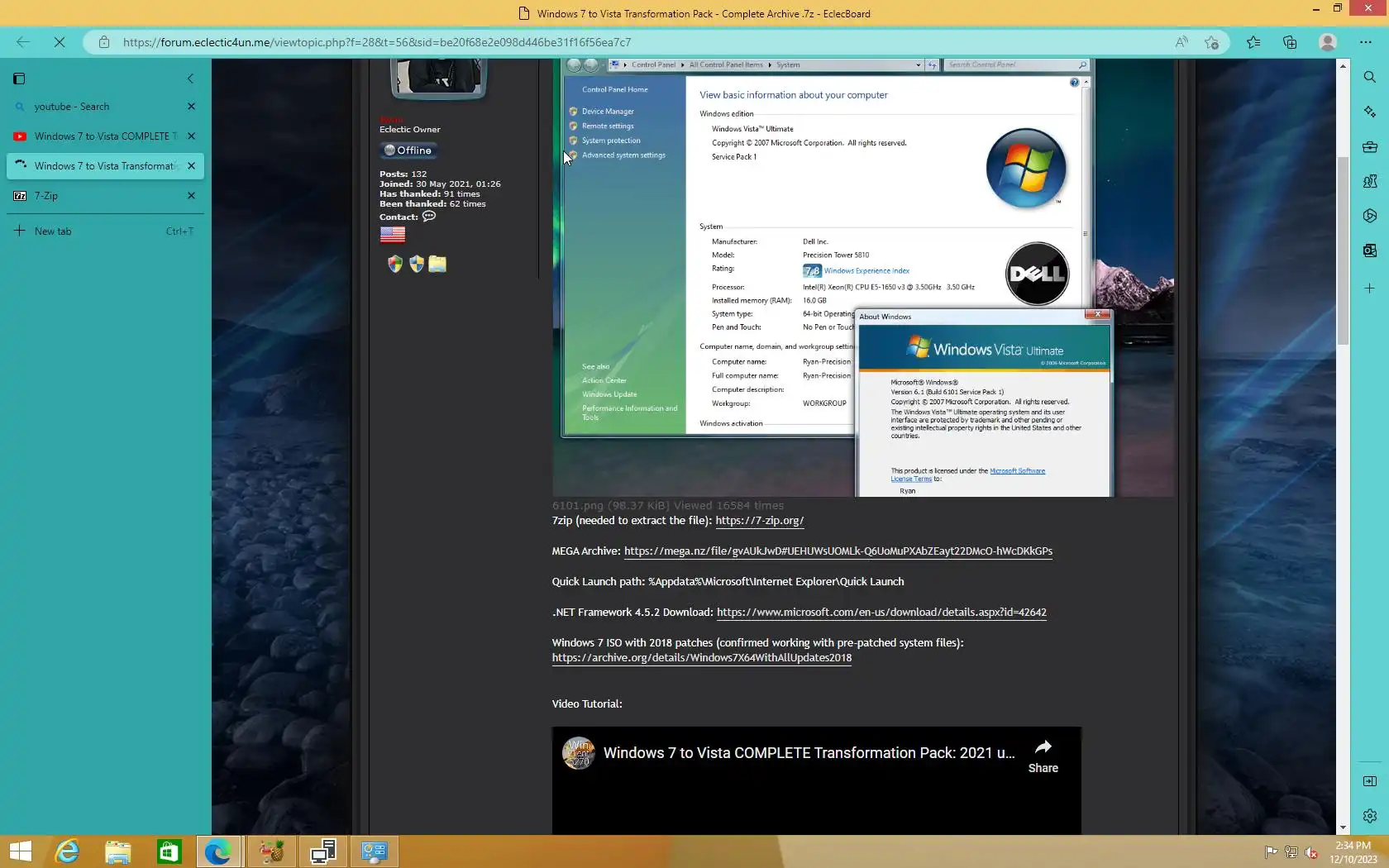Image resolution: width=1389 pixels, height=868 pixels.
Task: Click the "6101.png" attachment caption
Action: point(668,506)
